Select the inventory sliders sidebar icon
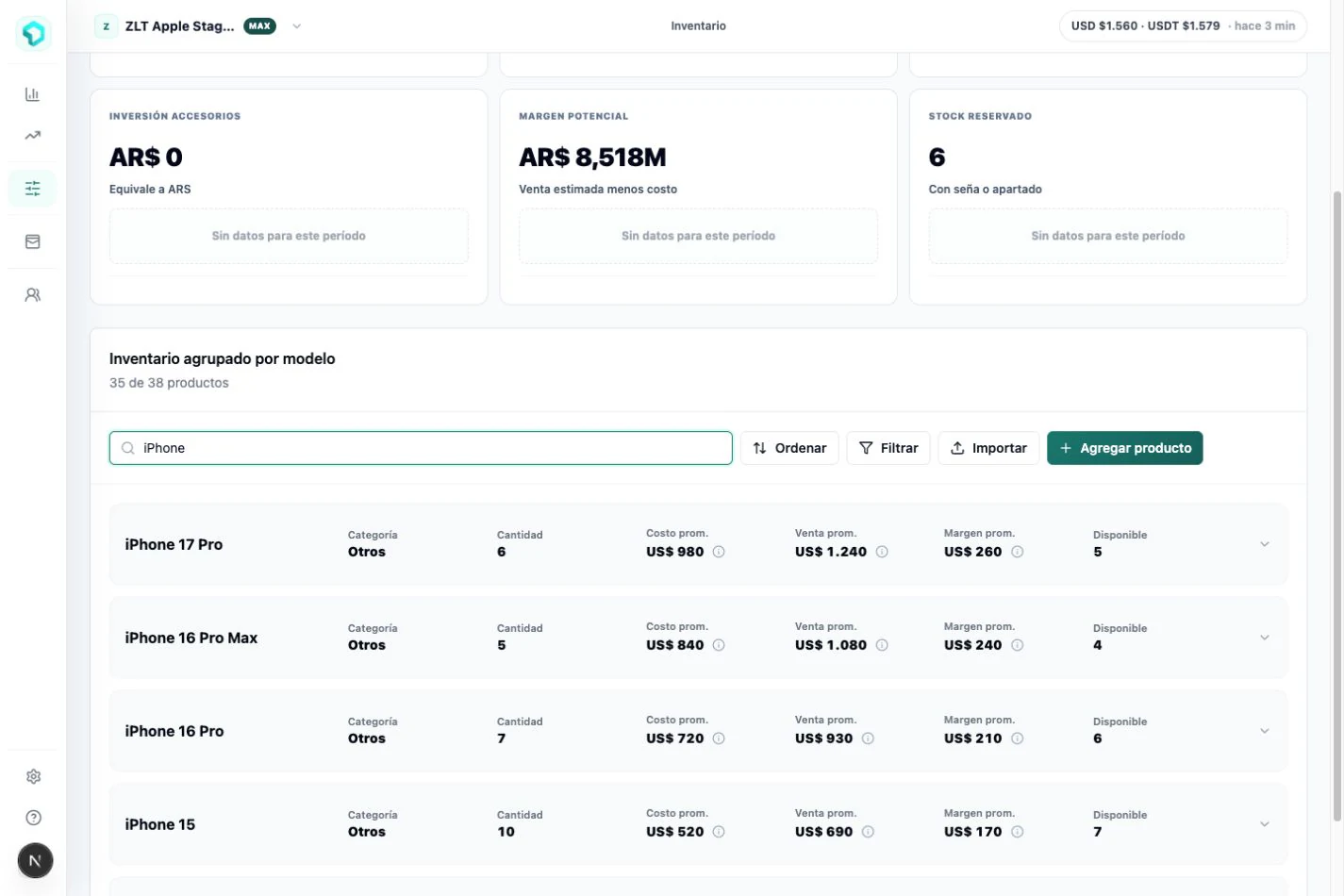 tap(33, 189)
